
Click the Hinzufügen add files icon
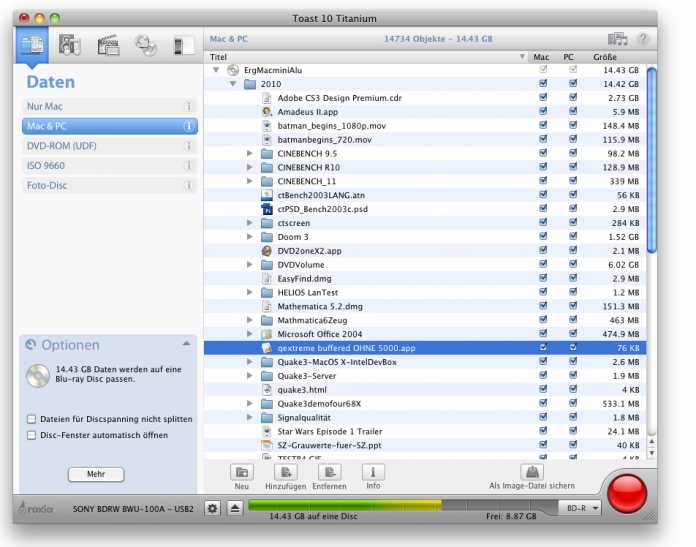point(285,472)
